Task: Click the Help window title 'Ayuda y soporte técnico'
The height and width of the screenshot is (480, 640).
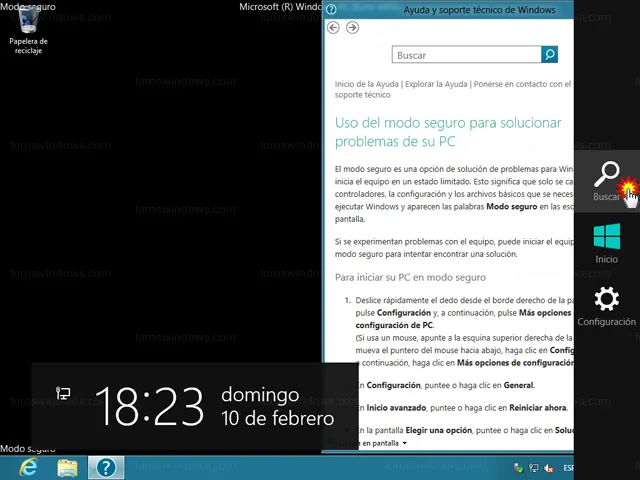Action: (x=480, y=10)
